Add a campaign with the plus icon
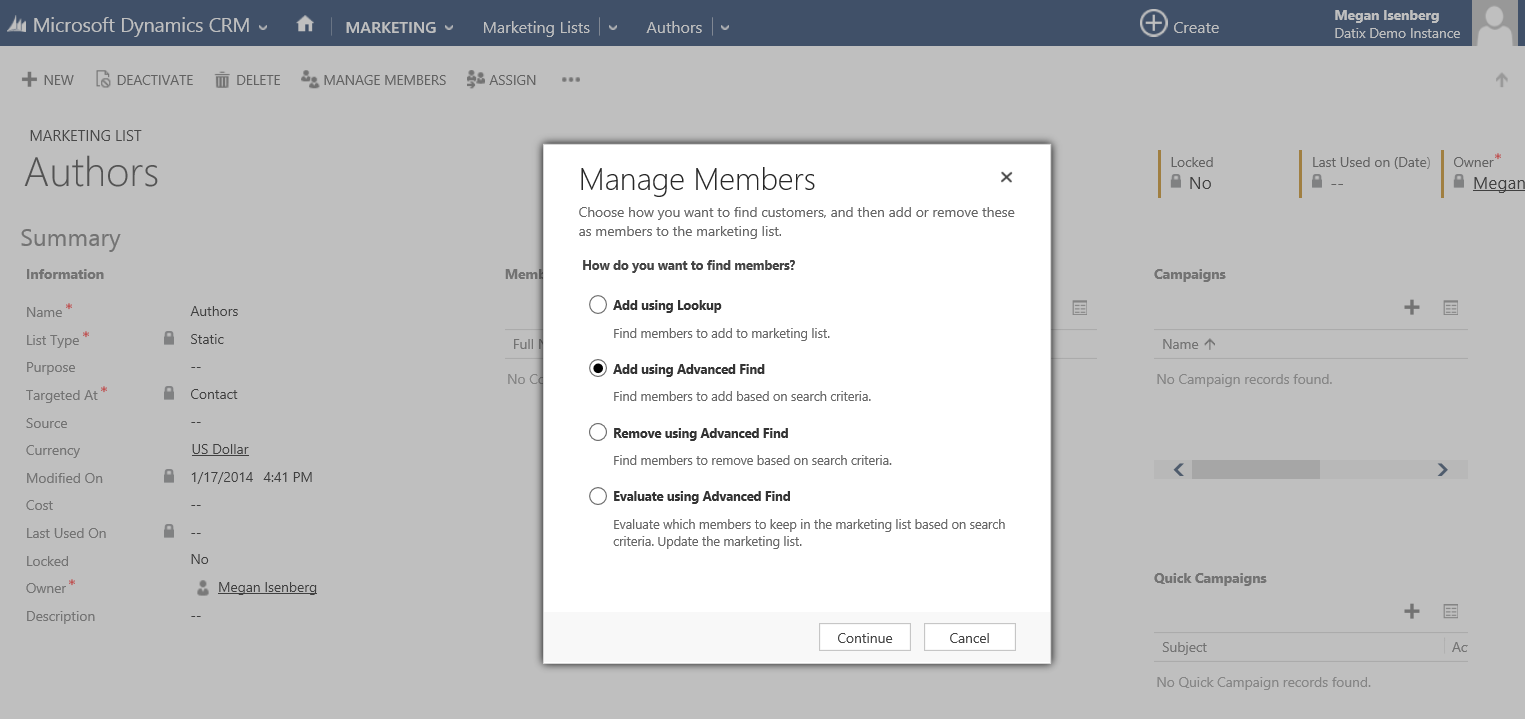 tap(1412, 308)
